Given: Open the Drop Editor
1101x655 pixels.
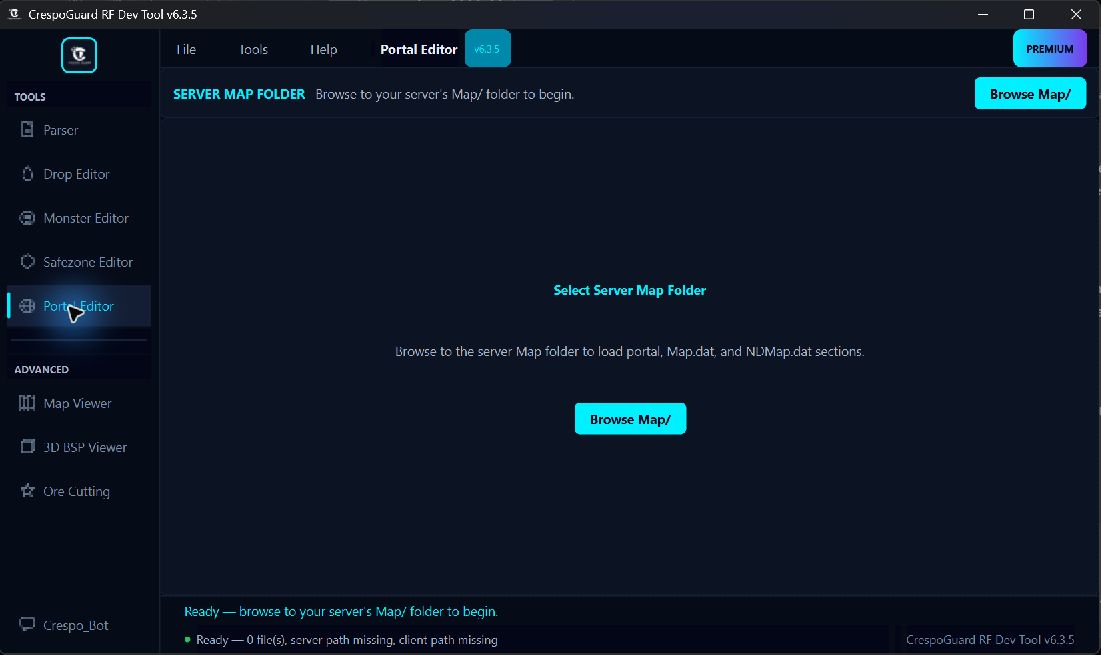Looking at the screenshot, I should [79, 174].
